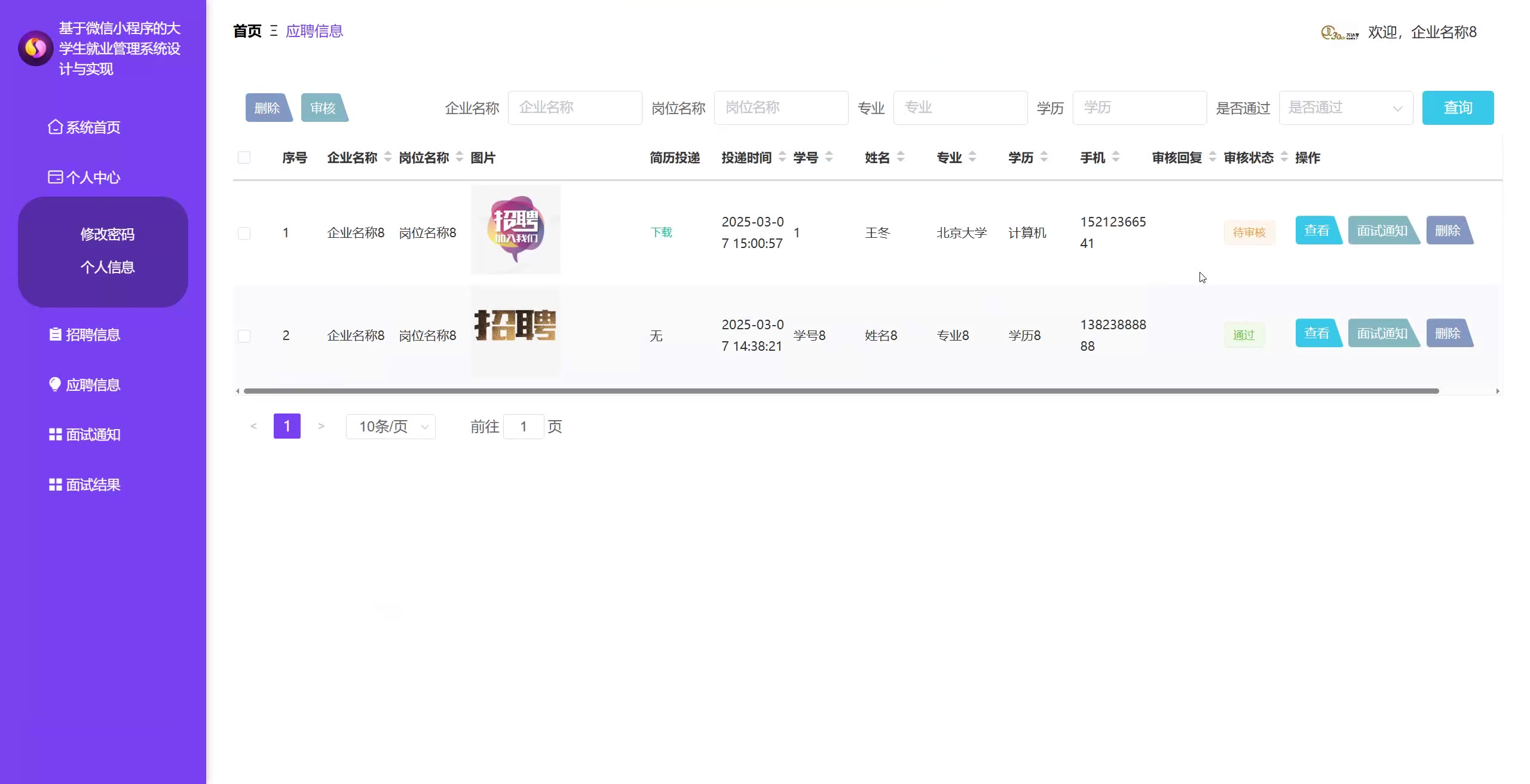Click the user avatar next to welcome text
The image size is (1530, 784).
1339,33
